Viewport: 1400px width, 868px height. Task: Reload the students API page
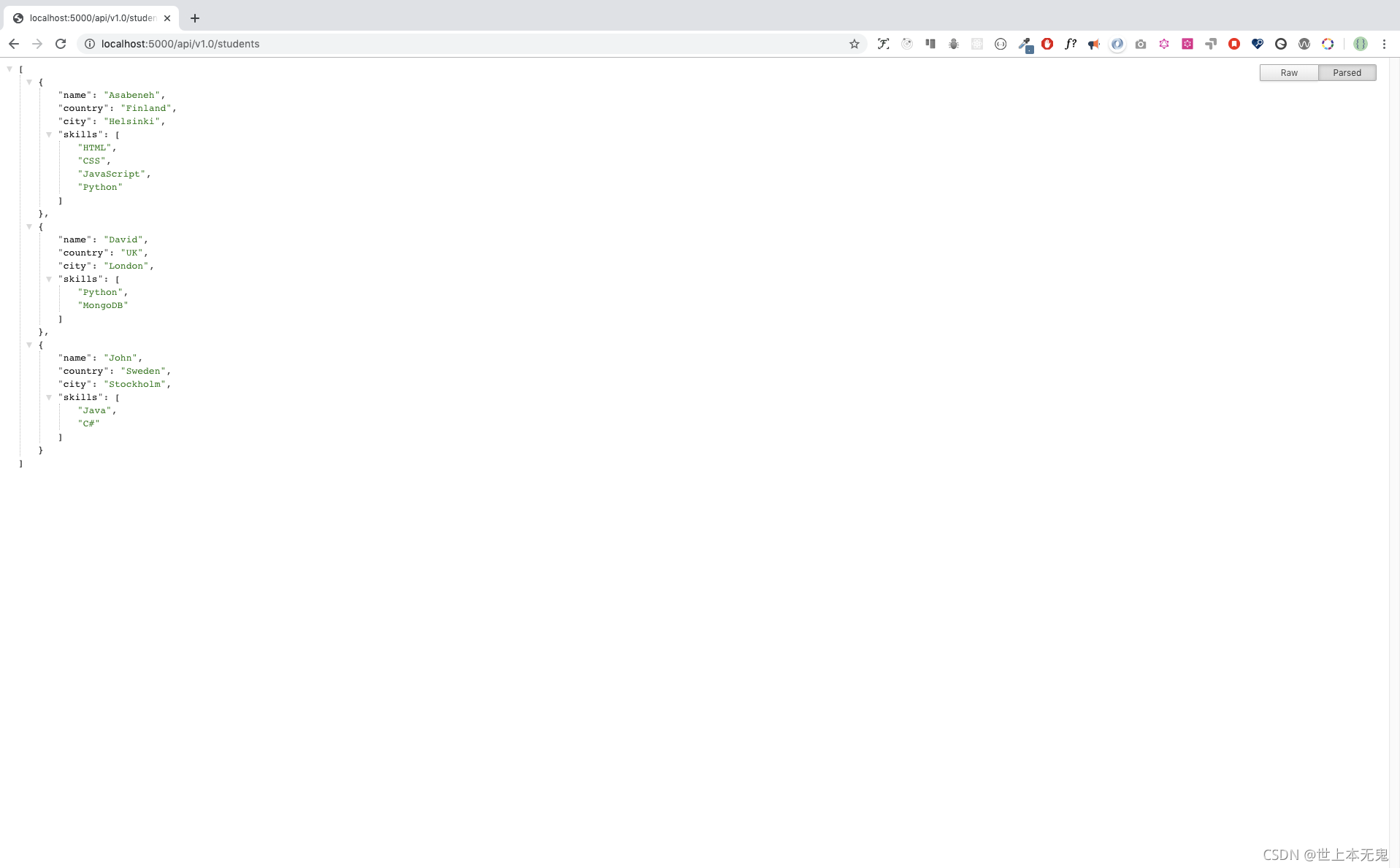coord(61,44)
